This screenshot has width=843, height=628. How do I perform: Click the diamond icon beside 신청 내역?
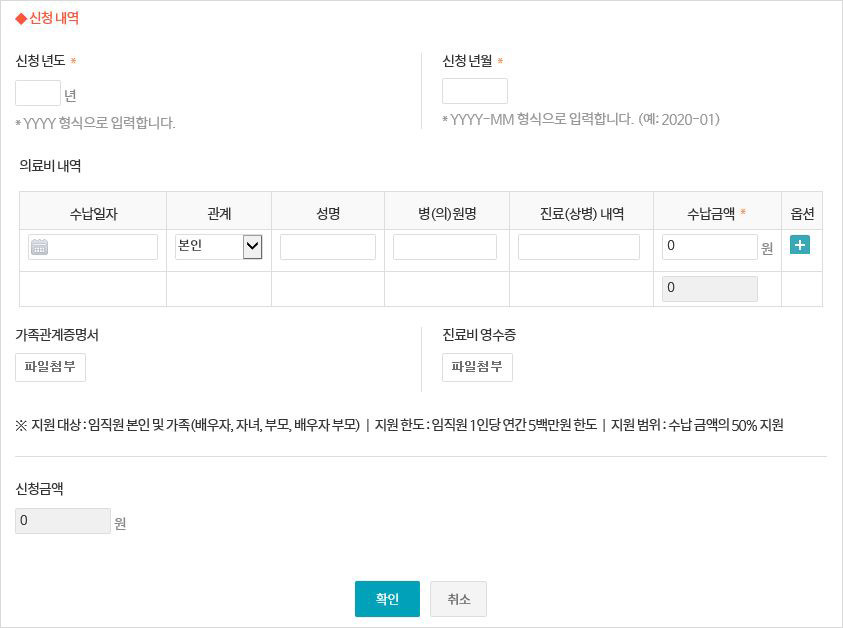(21, 18)
